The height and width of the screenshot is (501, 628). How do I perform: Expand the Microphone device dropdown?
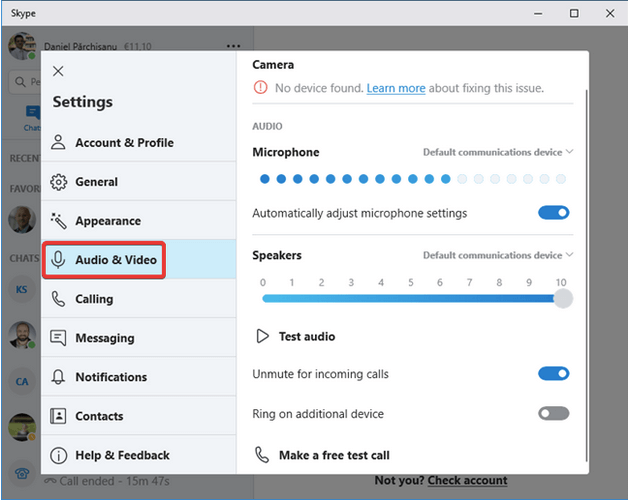pos(498,152)
